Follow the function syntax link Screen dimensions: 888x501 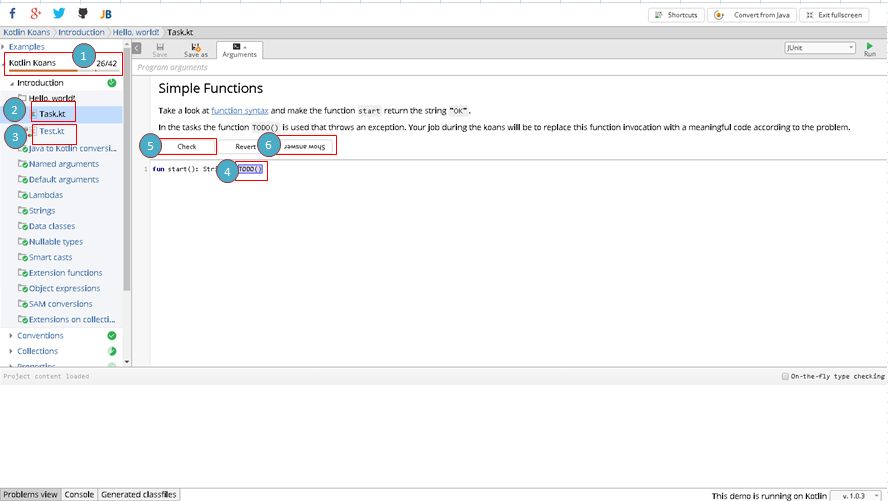tap(240, 110)
